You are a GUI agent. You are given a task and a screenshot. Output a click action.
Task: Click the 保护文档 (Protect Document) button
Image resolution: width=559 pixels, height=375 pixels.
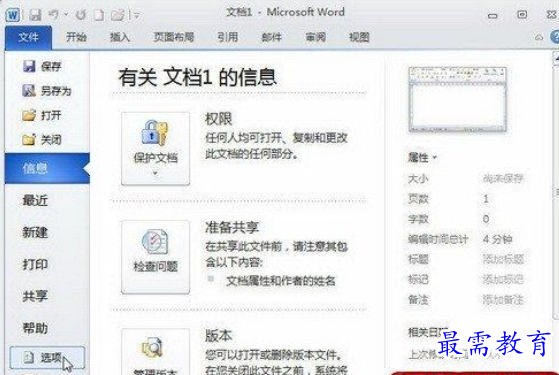click(x=155, y=149)
